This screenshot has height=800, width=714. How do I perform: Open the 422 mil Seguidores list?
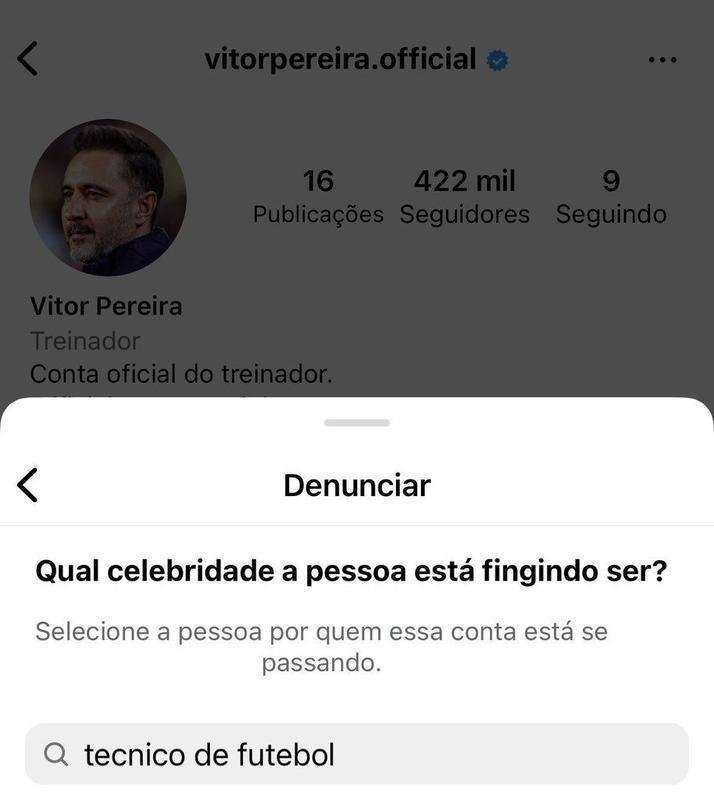(x=464, y=196)
